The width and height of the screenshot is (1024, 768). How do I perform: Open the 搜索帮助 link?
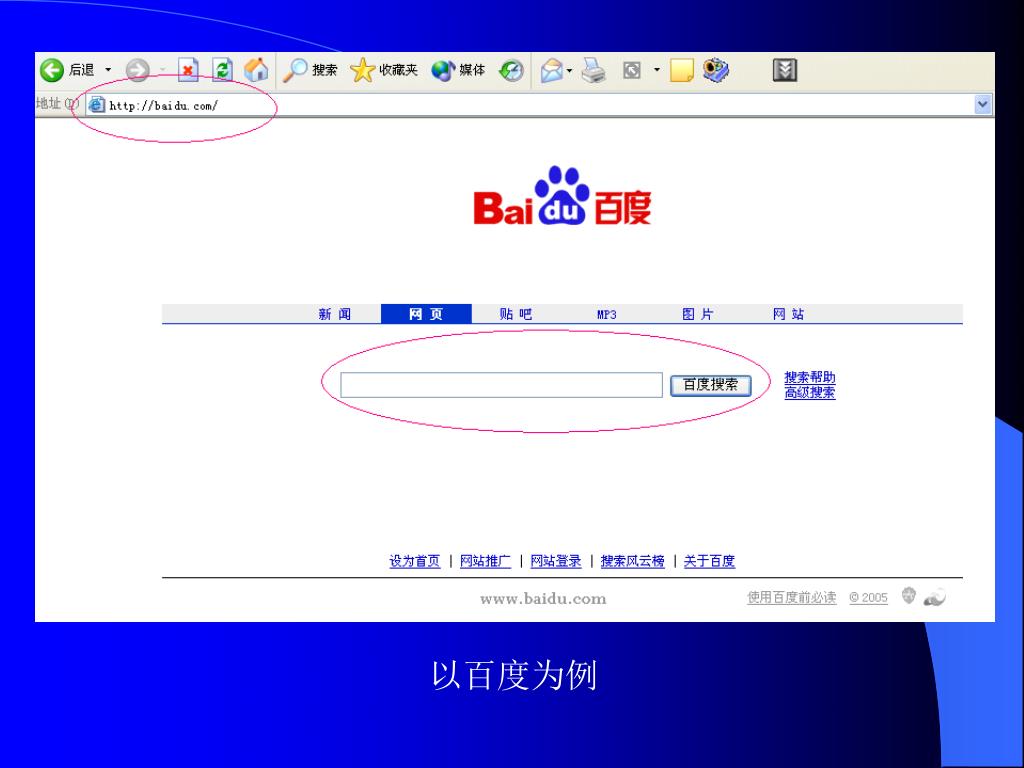[810, 377]
